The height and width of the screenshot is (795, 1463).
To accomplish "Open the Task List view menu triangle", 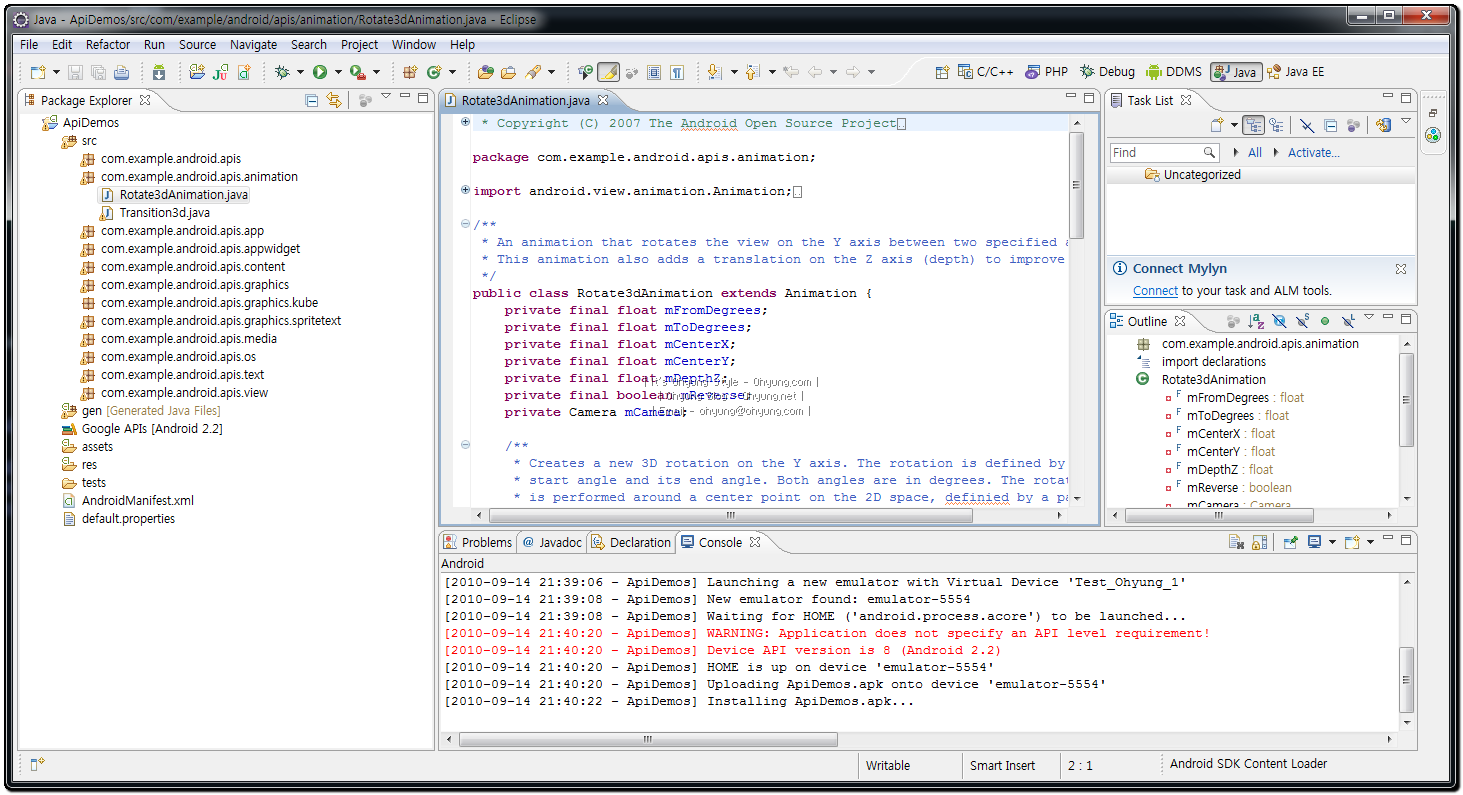I will [1406, 121].
